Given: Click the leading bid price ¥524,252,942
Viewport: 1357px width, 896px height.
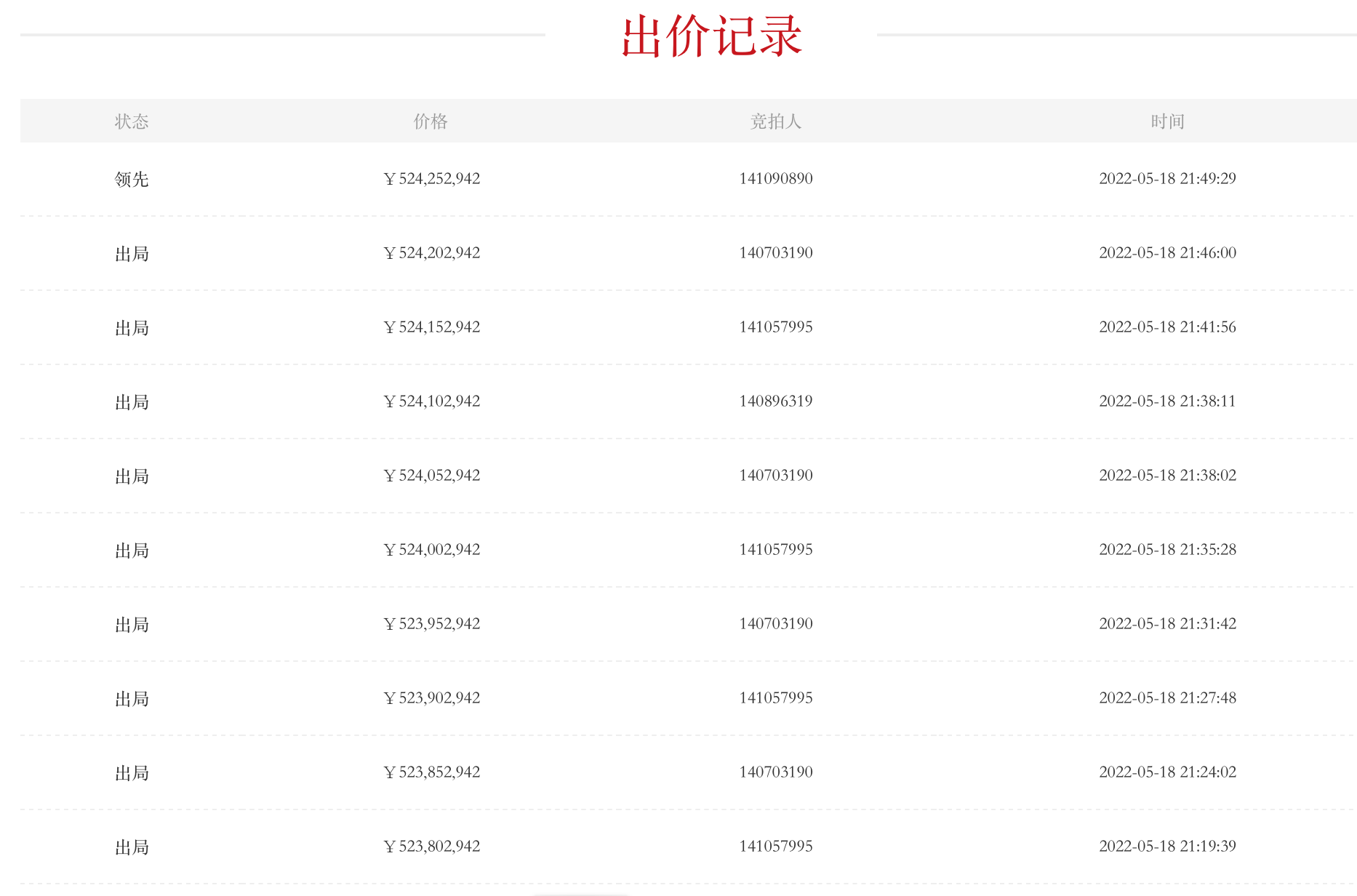Looking at the screenshot, I should pyautogui.click(x=432, y=179).
